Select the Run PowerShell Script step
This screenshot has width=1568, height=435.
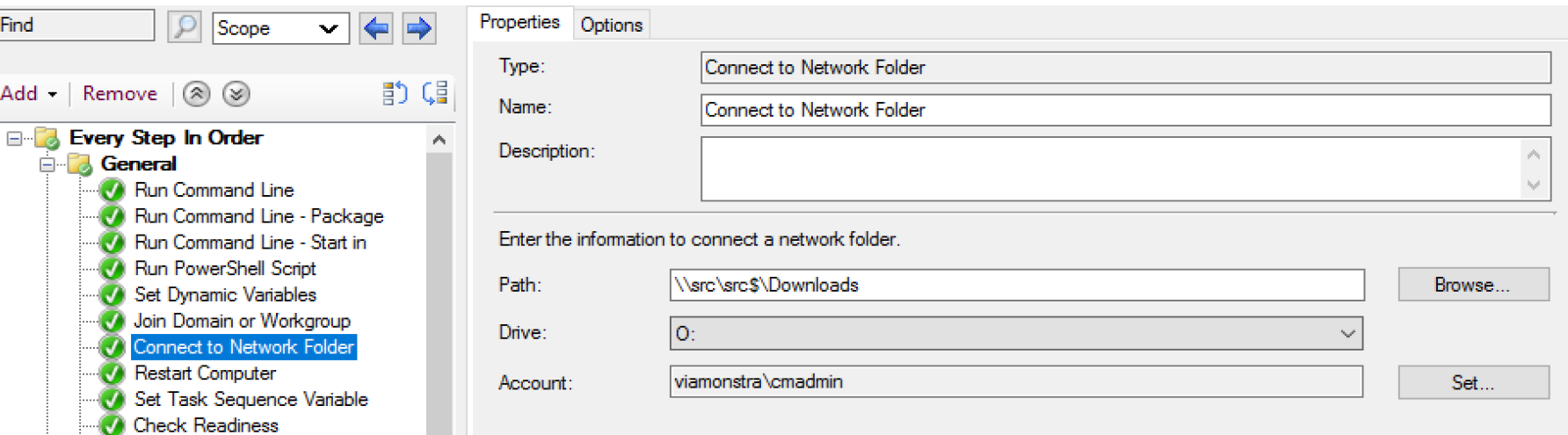point(225,269)
